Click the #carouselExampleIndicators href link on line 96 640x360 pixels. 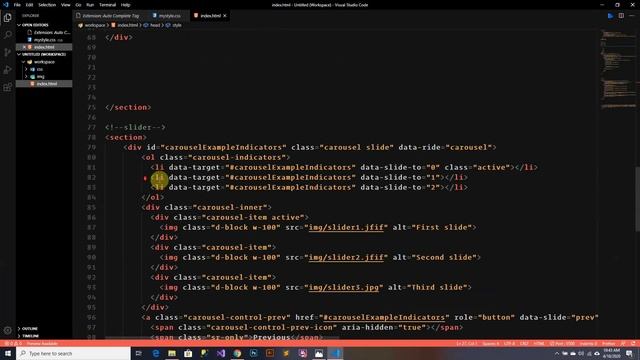pyautogui.click(x=384, y=318)
